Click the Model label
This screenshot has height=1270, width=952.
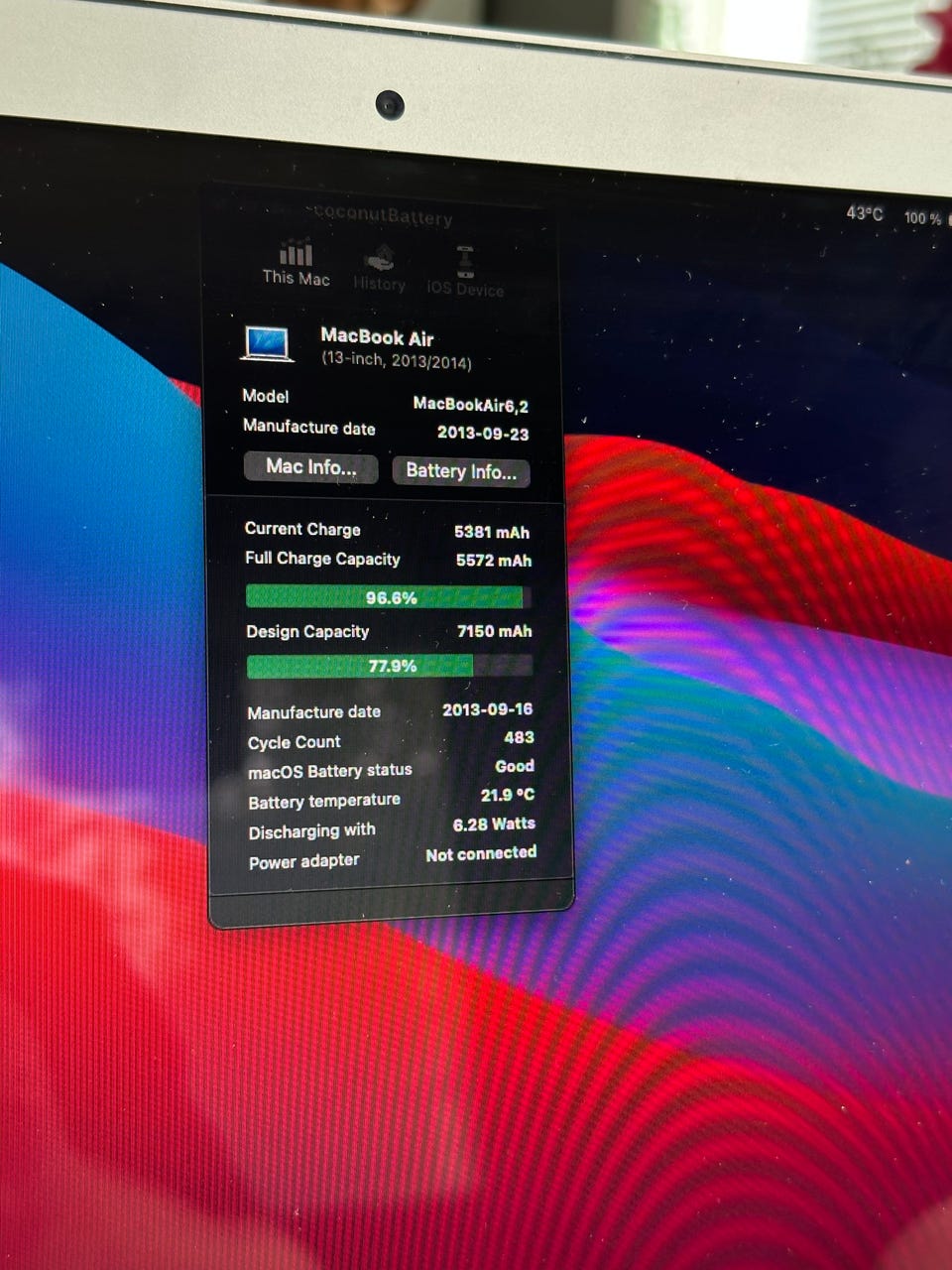(x=266, y=396)
